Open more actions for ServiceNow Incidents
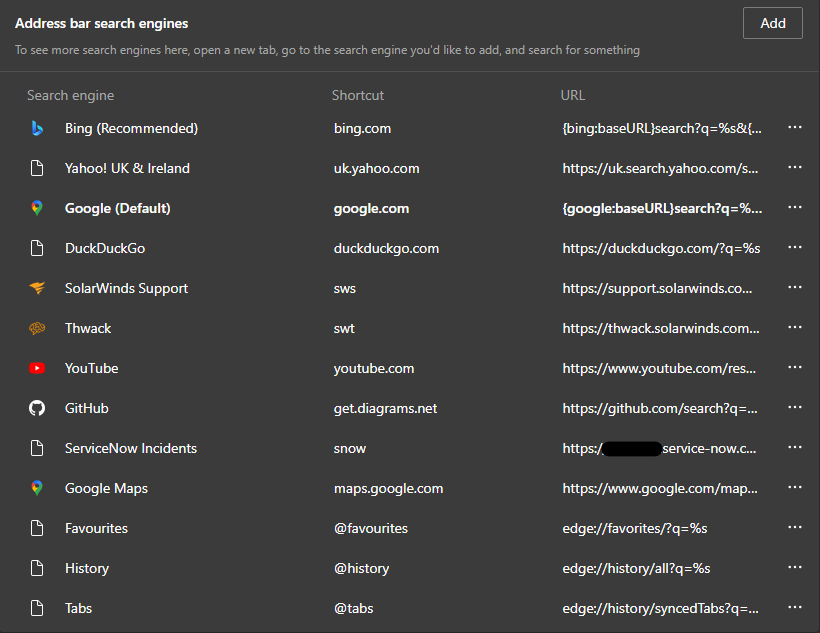The width and height of the screenshot is (820, 633). tap(794, 447)
